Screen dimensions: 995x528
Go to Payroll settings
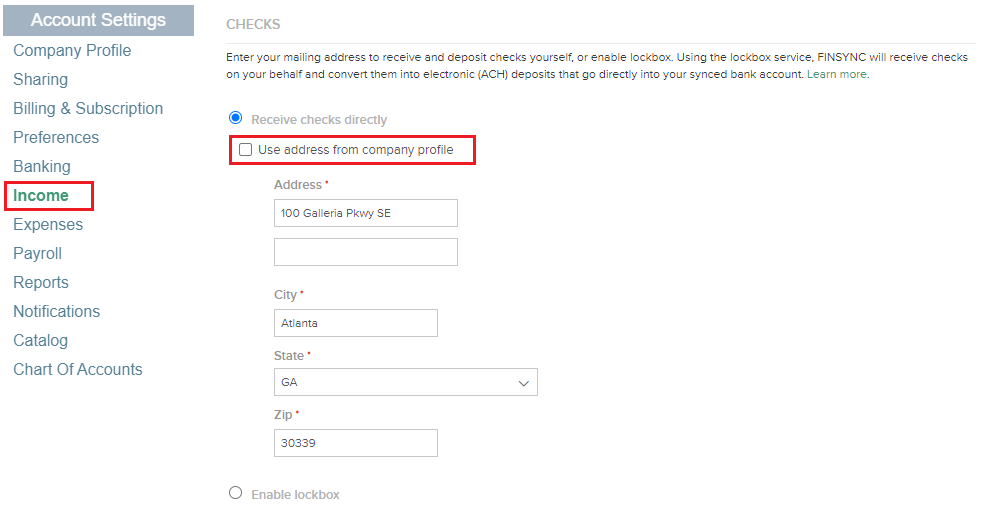click(37, 253)
